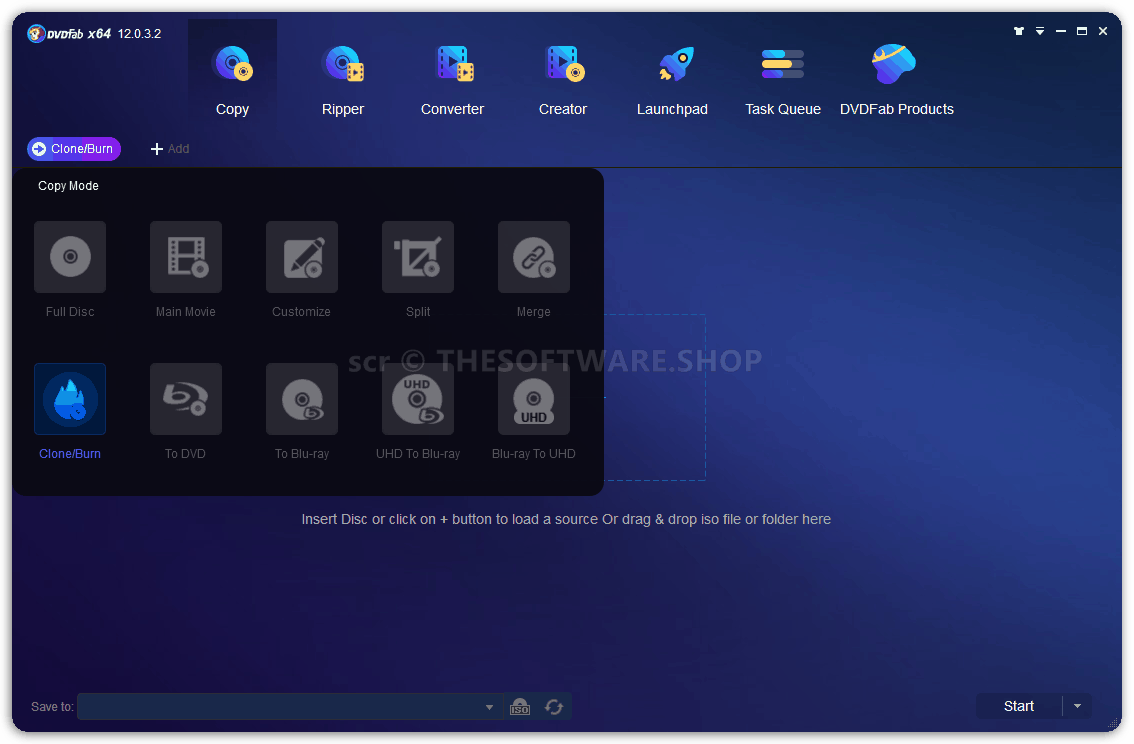Click the Insert Disc instruction text

(x=566, y=519)
